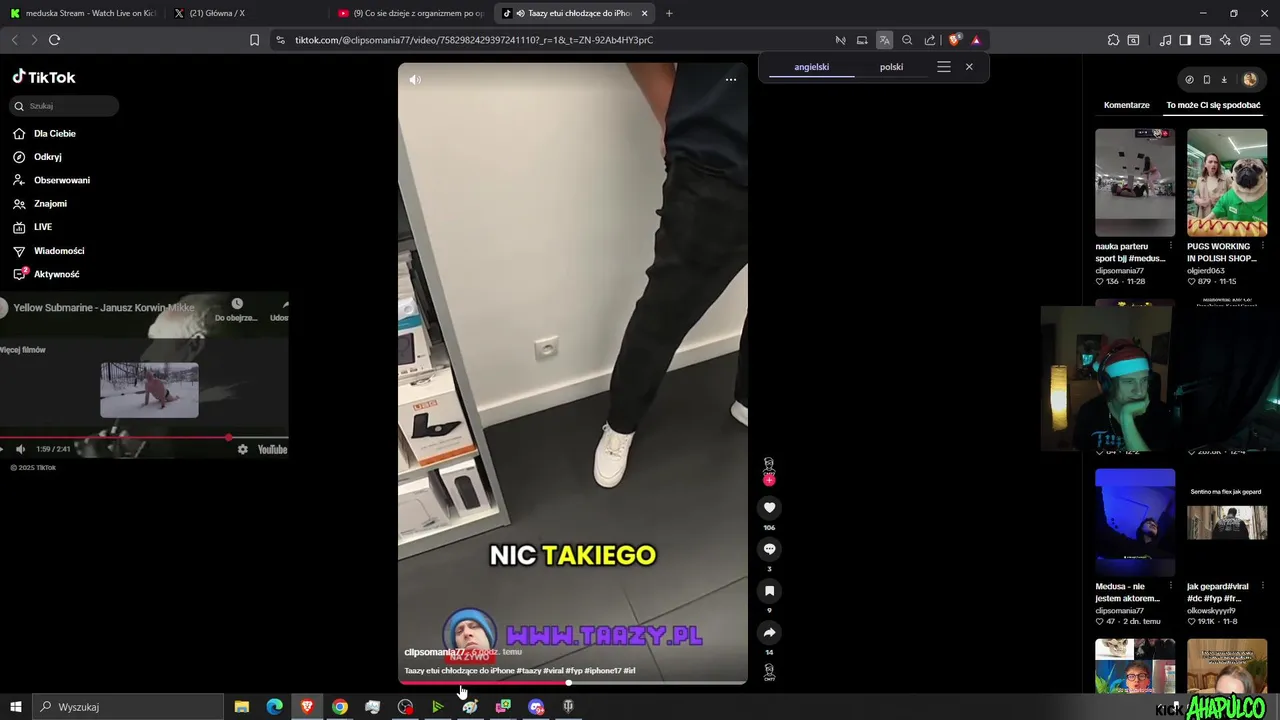
Task: Open Google Chrome from taskbar
Action: tap(340, 707)
